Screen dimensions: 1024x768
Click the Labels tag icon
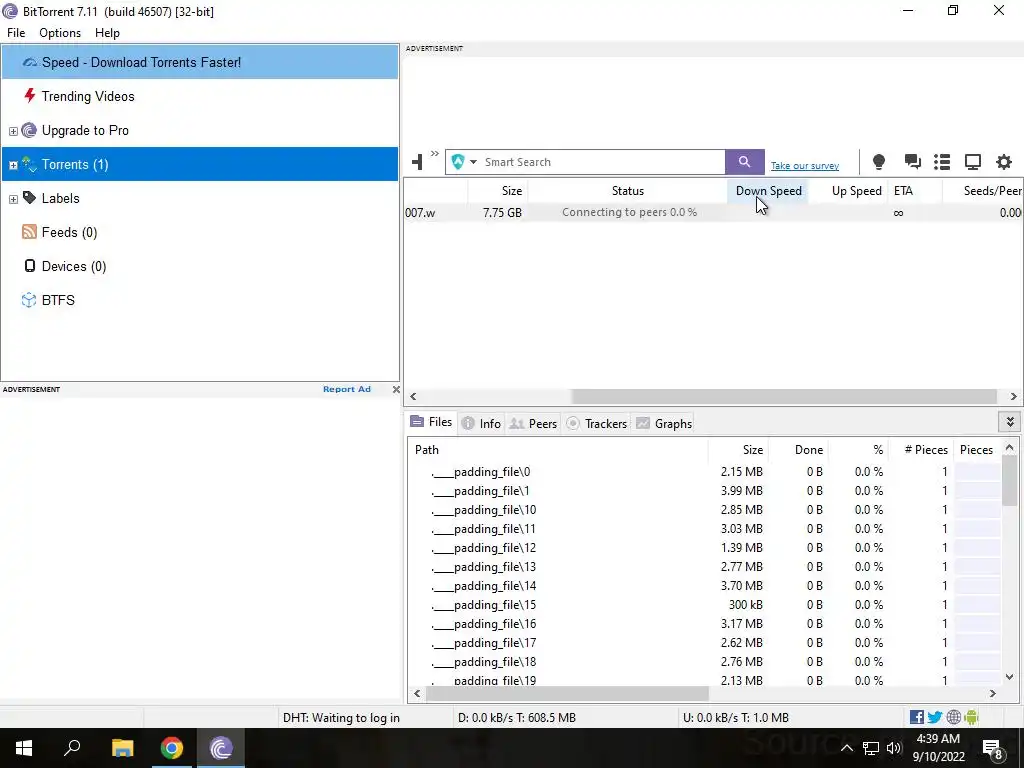(x=29, y=197)
